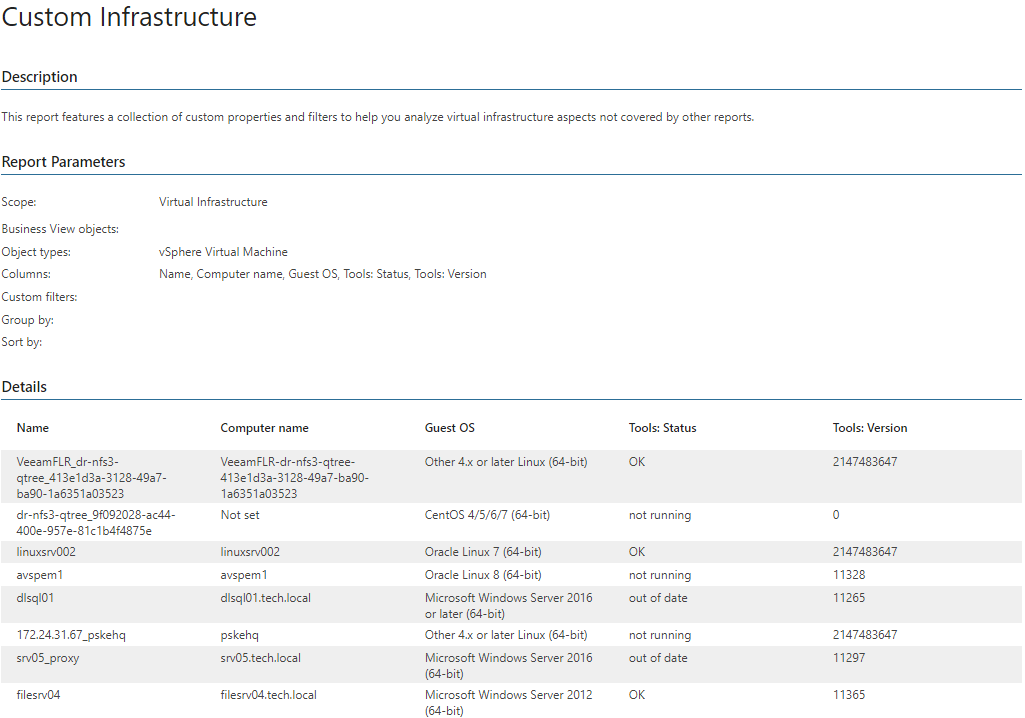Click the avspem1 VM name cell

[39, 575]
